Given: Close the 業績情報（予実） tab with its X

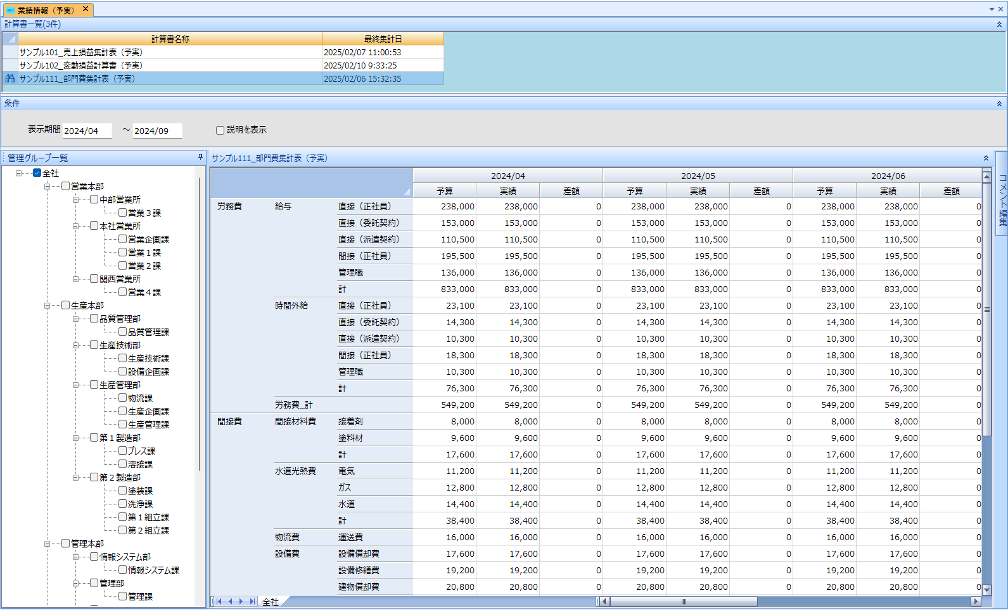Looking at the screenshot, I should [x=86, y=9].
